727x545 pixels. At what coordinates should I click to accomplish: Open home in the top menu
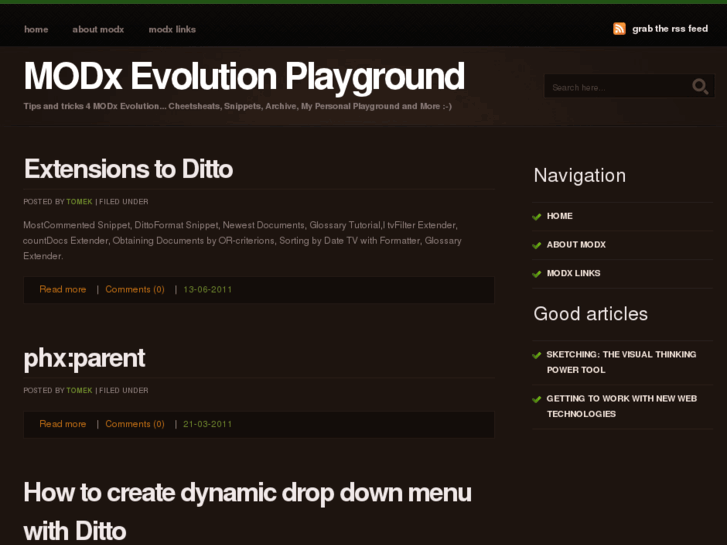[36, 29]
